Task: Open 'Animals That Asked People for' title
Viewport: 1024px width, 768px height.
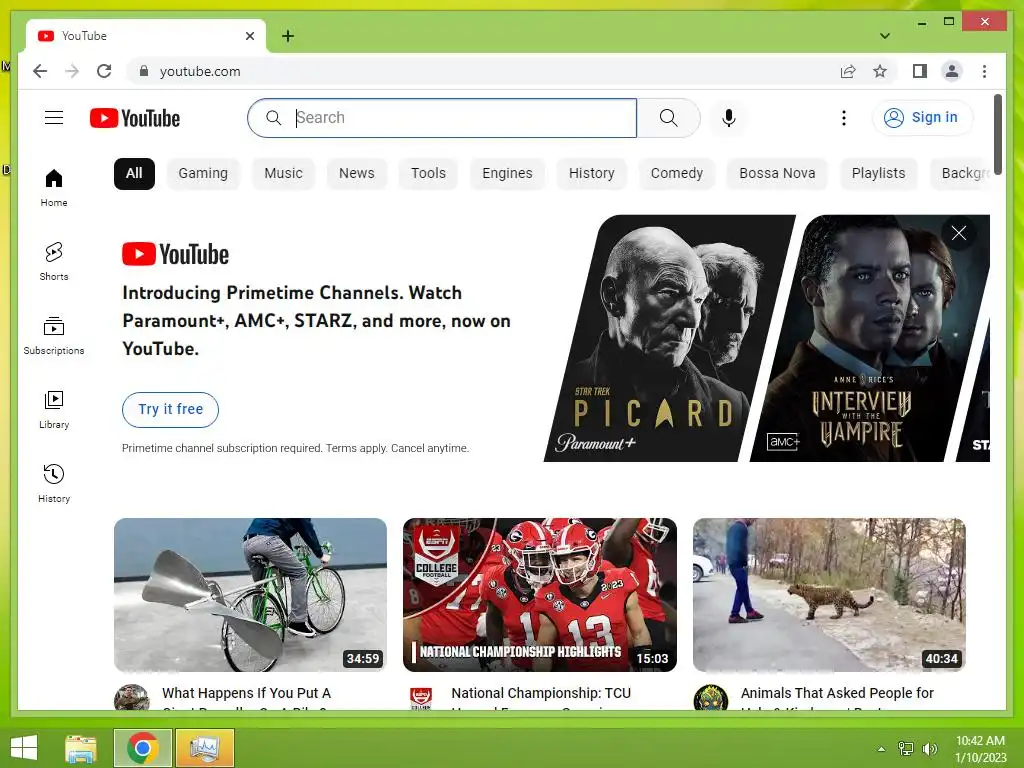Action: (837, 693)
